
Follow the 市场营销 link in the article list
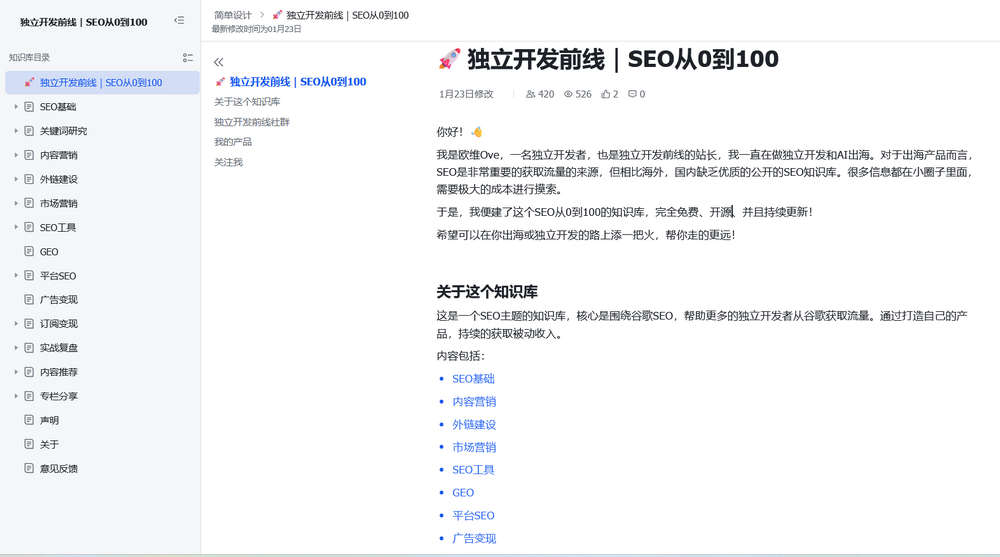(474, 447)
